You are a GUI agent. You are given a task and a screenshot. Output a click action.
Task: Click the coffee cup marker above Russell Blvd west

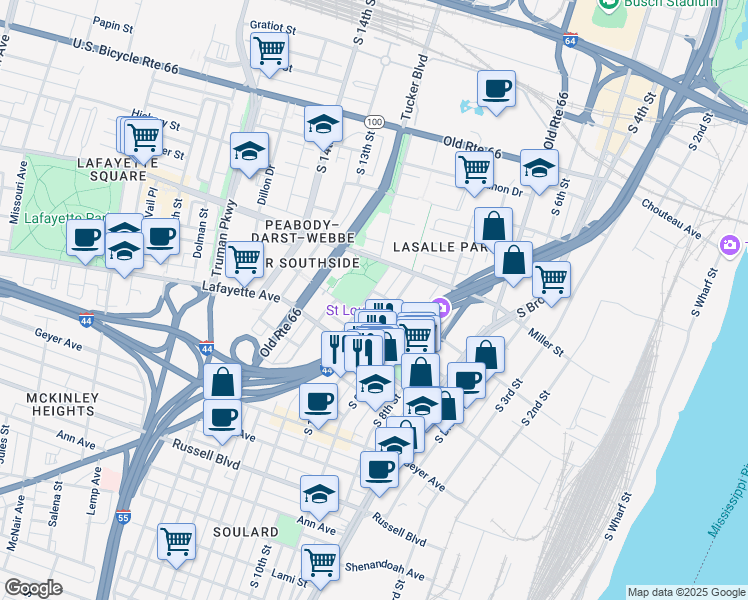click(222, 420)
